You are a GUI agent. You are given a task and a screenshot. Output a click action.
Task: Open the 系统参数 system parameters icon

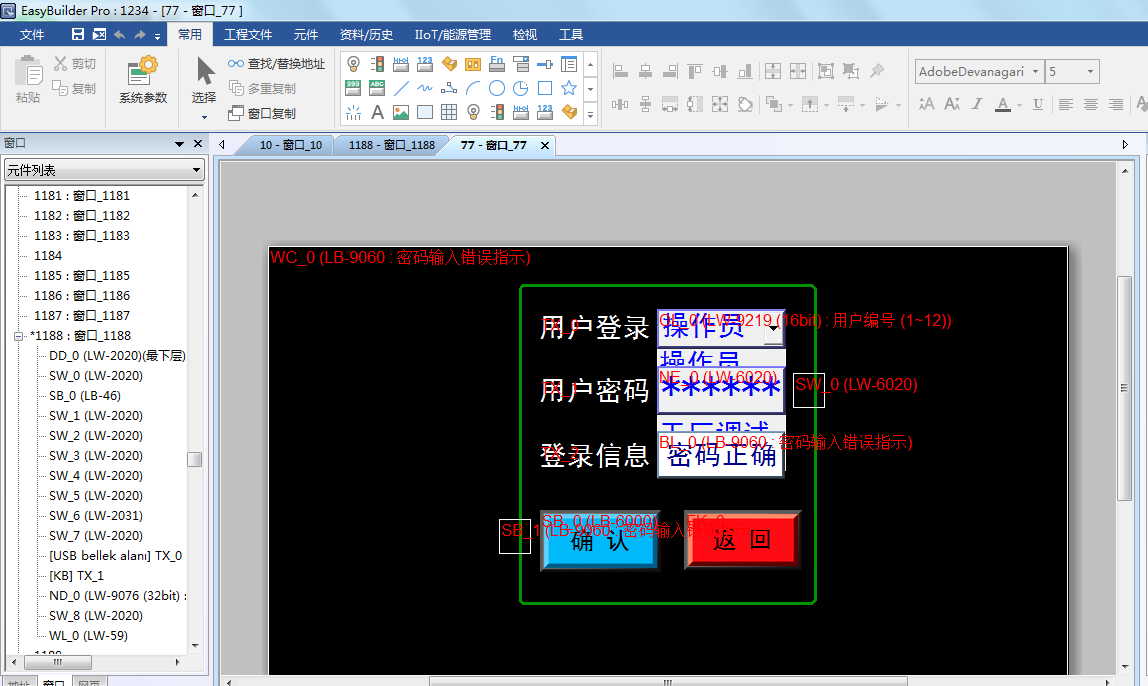(x=143, y=80)
